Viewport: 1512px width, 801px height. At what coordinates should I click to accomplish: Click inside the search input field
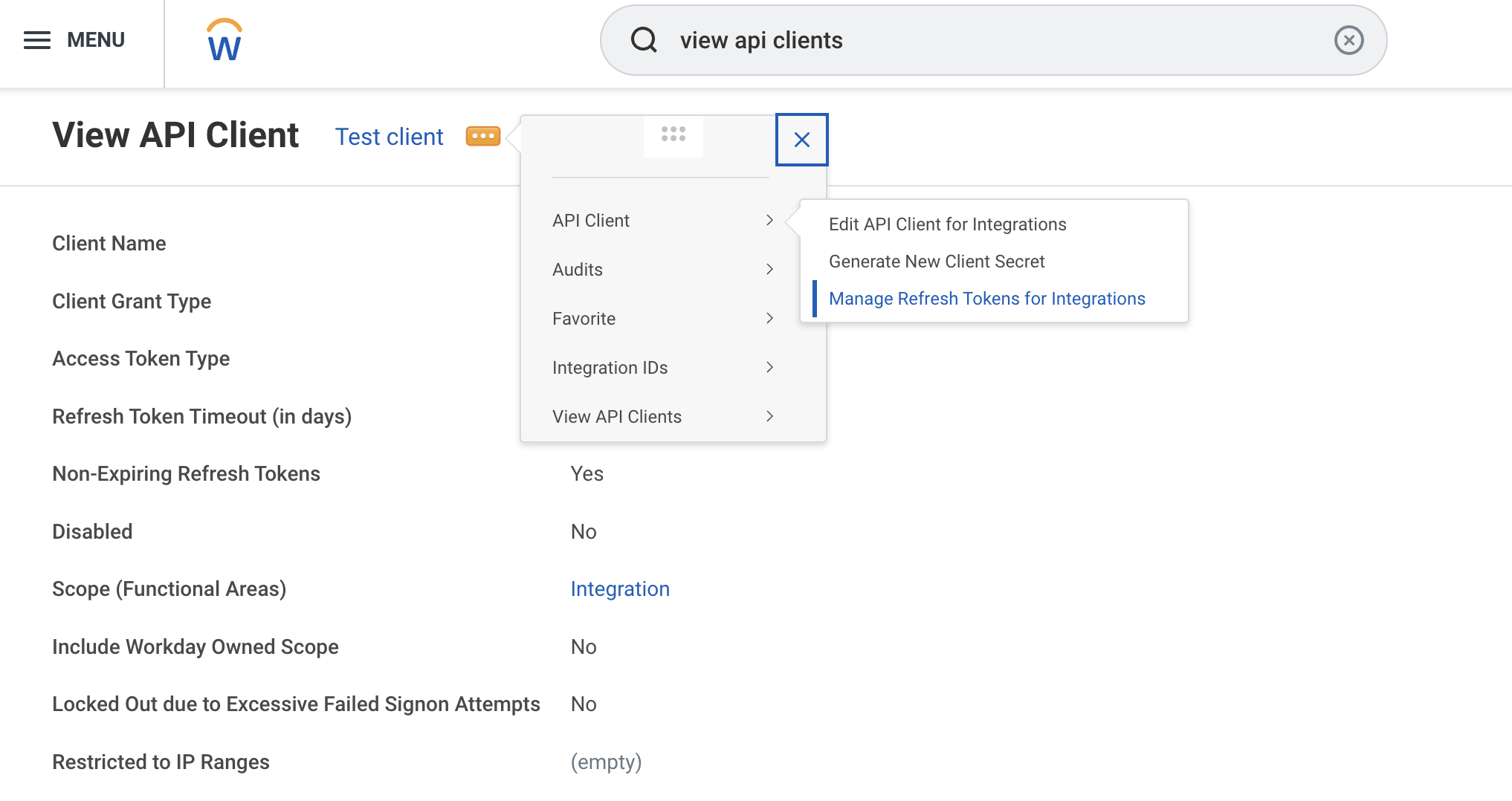892,40
